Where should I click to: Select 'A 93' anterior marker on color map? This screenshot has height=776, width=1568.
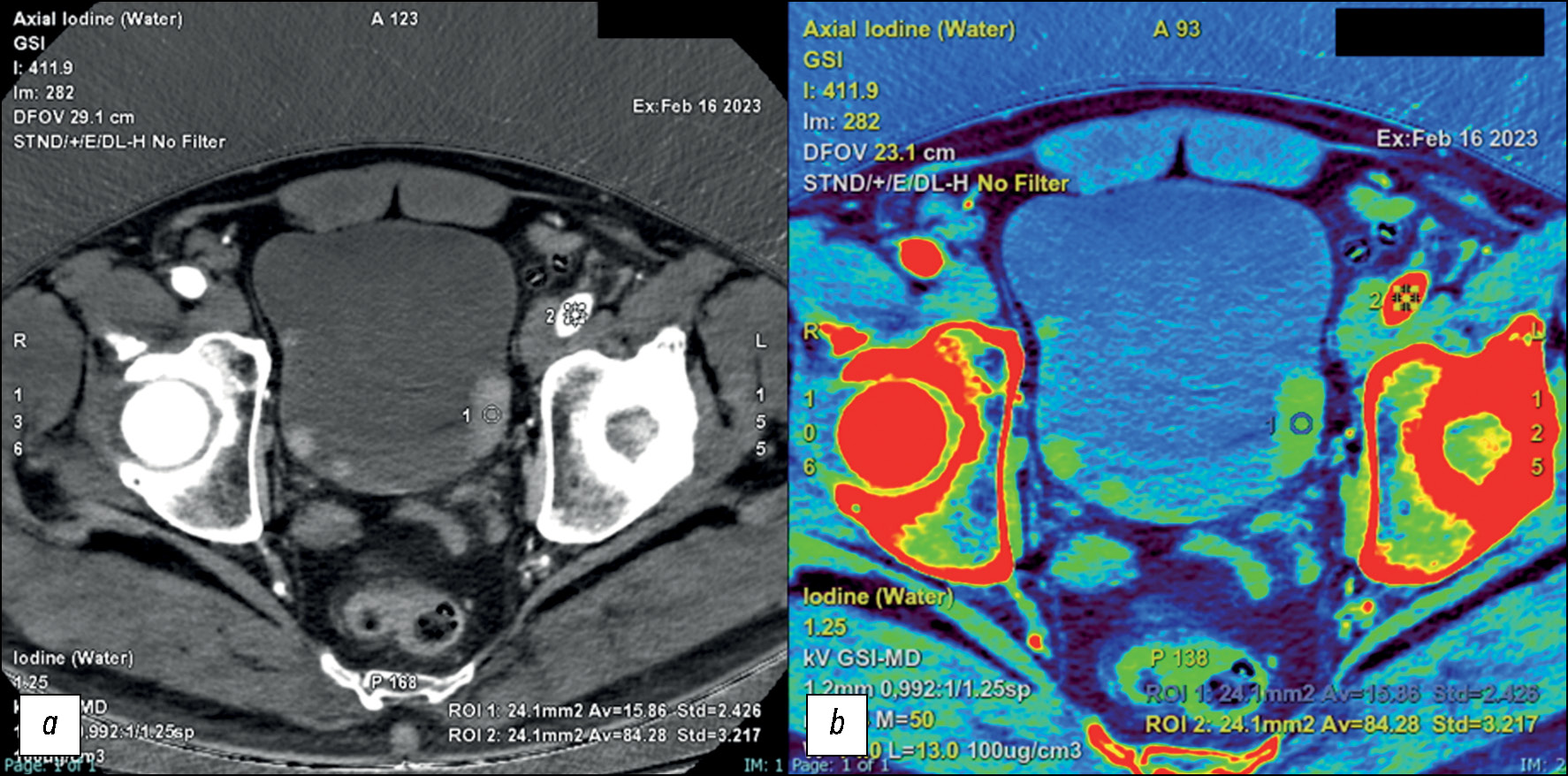tap(1176, 29)
